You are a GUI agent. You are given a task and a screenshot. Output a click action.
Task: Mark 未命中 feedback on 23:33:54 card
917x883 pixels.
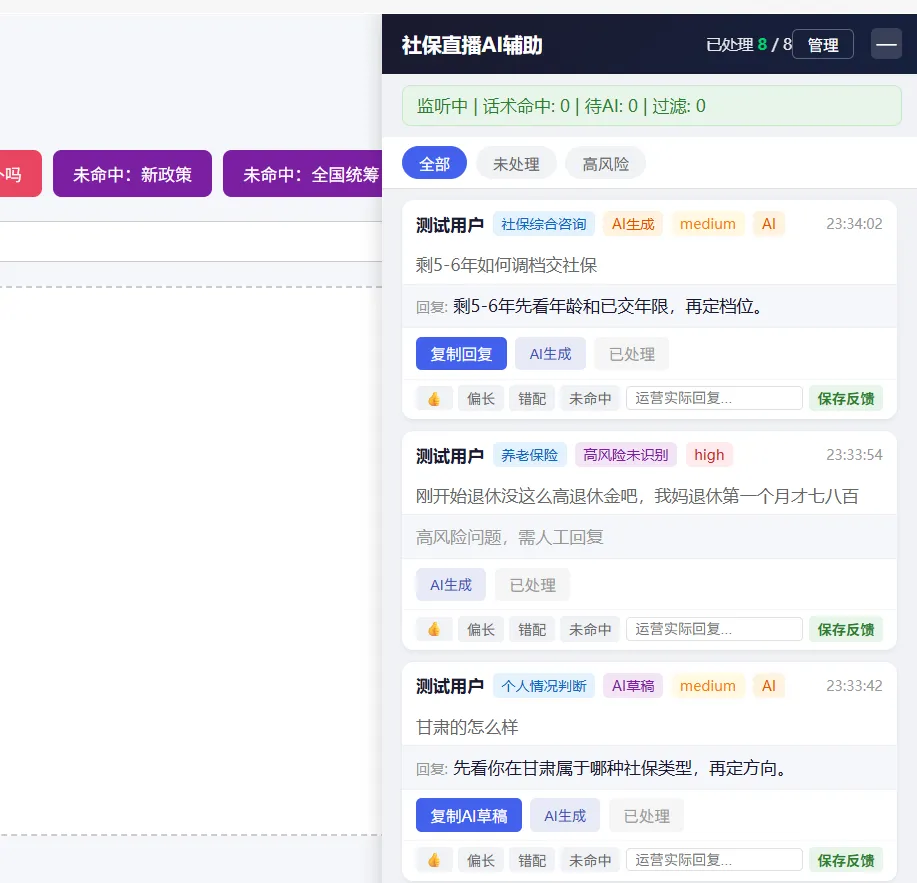(590, 630)
